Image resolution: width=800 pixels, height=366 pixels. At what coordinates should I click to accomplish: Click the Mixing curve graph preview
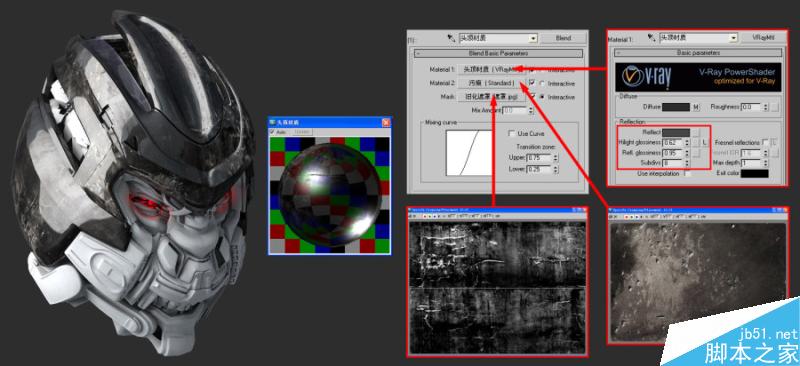(469, 152)
